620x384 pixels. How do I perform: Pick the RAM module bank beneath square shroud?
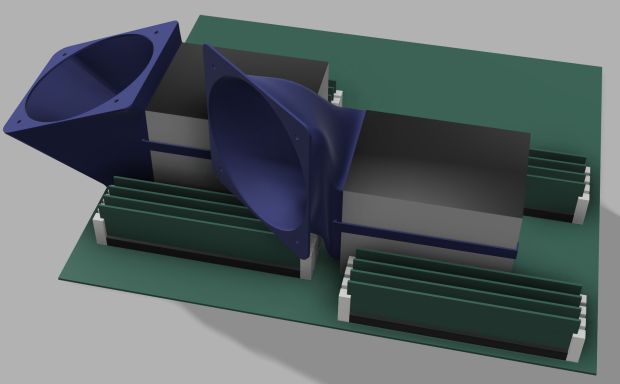206,227
